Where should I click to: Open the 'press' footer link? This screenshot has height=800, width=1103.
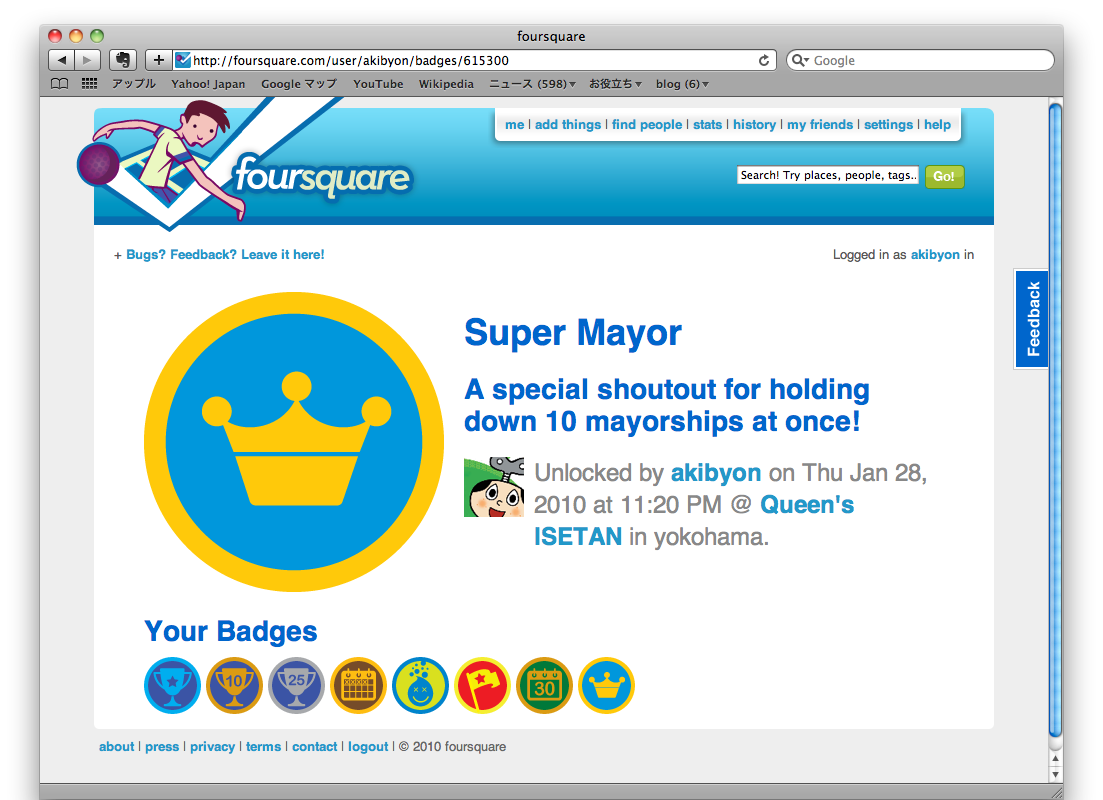162,747
